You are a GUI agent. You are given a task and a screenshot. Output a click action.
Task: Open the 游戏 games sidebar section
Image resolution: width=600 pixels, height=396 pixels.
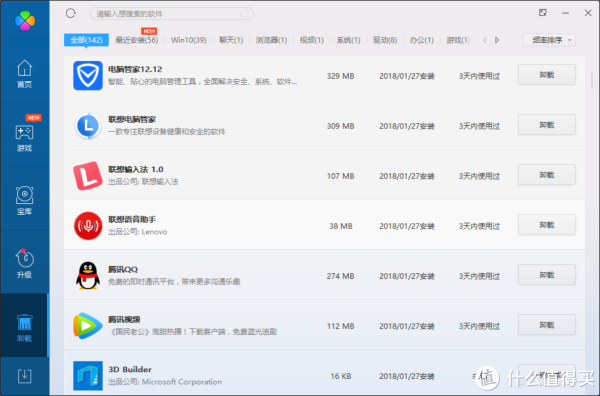pyautogui.click(x=24, y=137)
